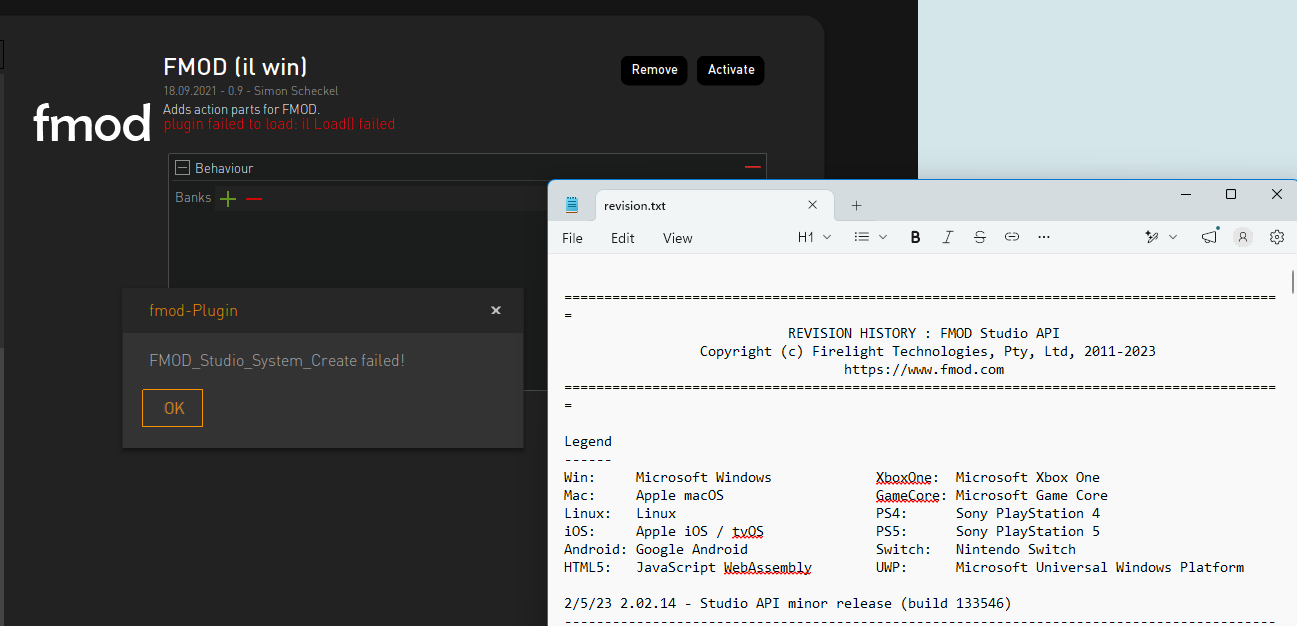Open the H1 heading dropdown
Image resolution: width=1297 pixels, height=626 pixels.
pyautogui.click(x=814, y=237)
